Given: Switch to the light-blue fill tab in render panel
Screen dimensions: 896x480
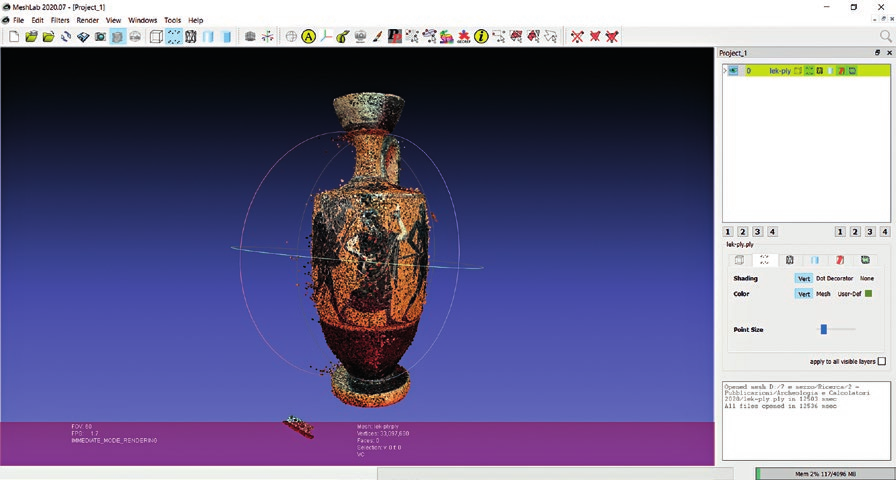Looking at the screenshot, I should click(815, 260).
